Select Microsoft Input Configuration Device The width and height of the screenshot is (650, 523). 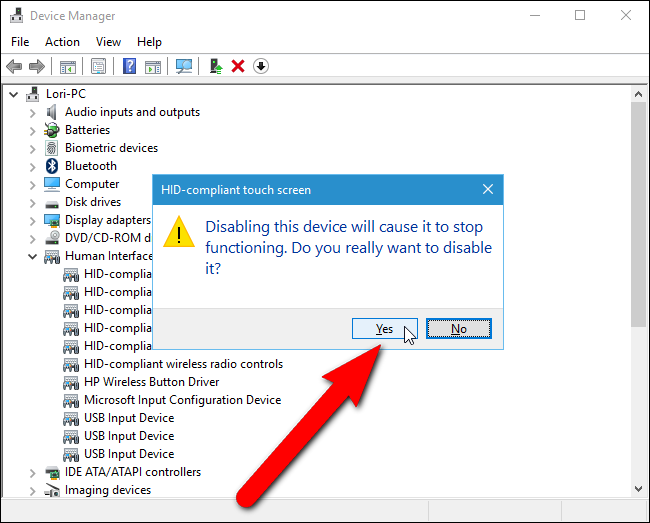click(x=182, y=400)
